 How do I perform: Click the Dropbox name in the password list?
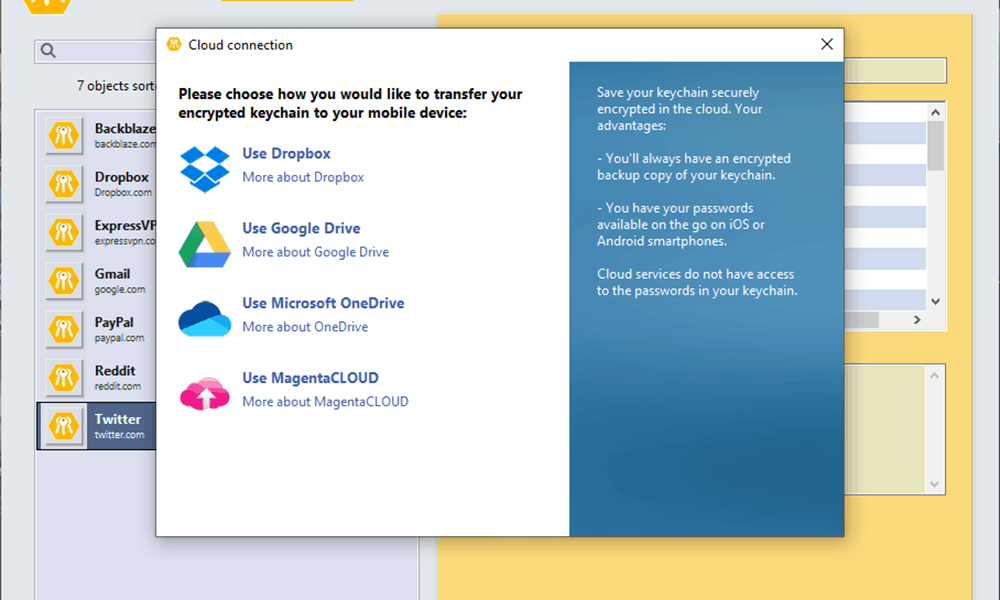(122, 177)
